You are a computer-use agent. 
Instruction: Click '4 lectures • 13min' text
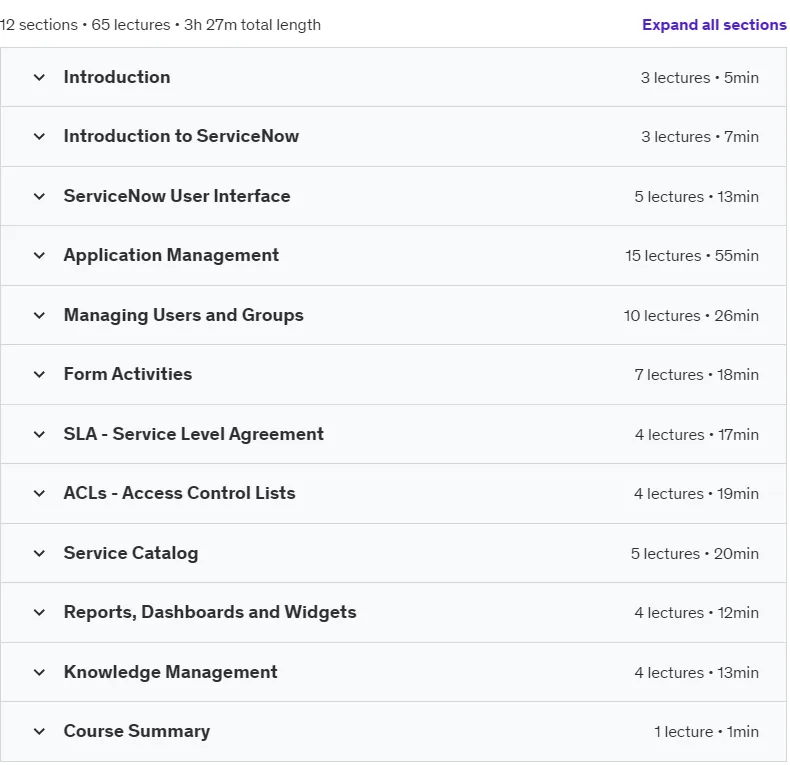(696, 672)
